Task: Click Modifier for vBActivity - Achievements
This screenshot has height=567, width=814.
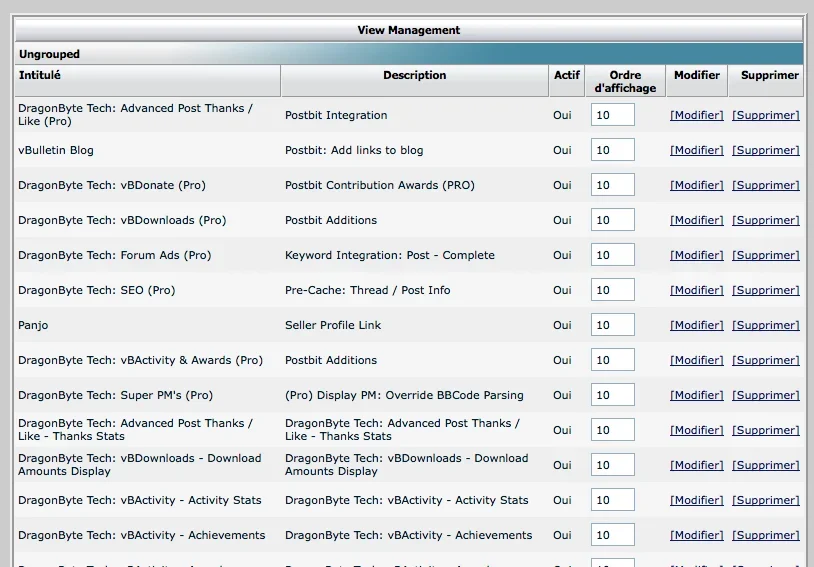Action: [x=696, y=535]
